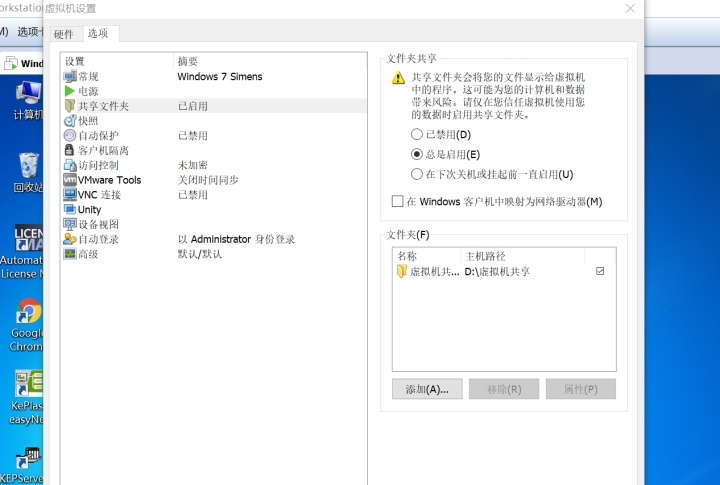The image size is (720, 485).
Task: Select the 常规 settings row icon
Action: (70, 76)
